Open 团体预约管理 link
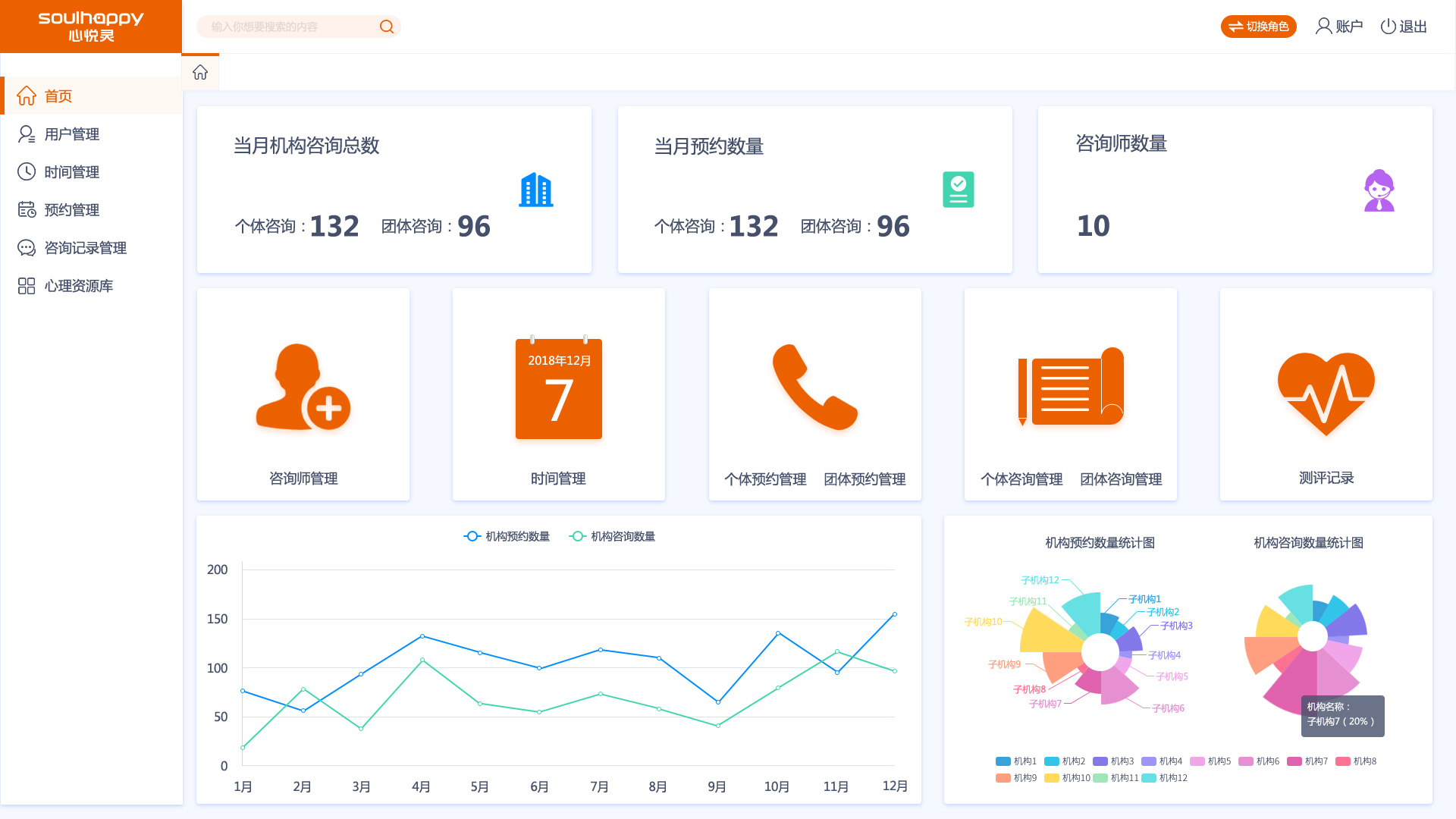Viewport: 1456px width, 819px height. pos(864,479)
